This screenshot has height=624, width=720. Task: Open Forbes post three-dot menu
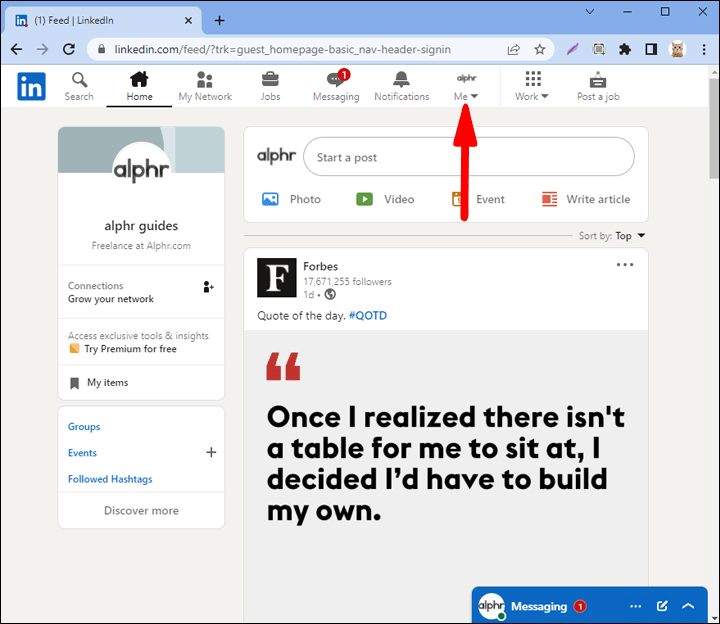pyautogui.click(x=625, y=265)
